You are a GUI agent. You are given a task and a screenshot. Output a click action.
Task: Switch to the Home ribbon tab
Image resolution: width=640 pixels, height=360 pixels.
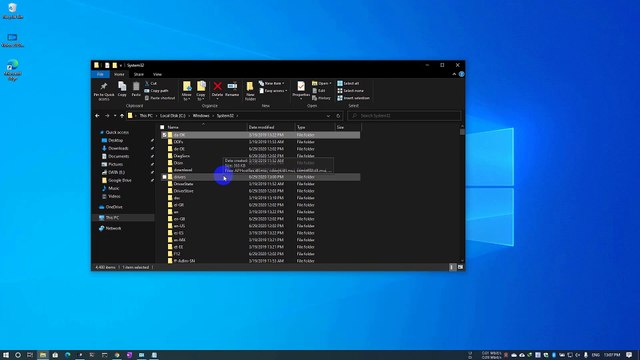(x=119, y=74)
